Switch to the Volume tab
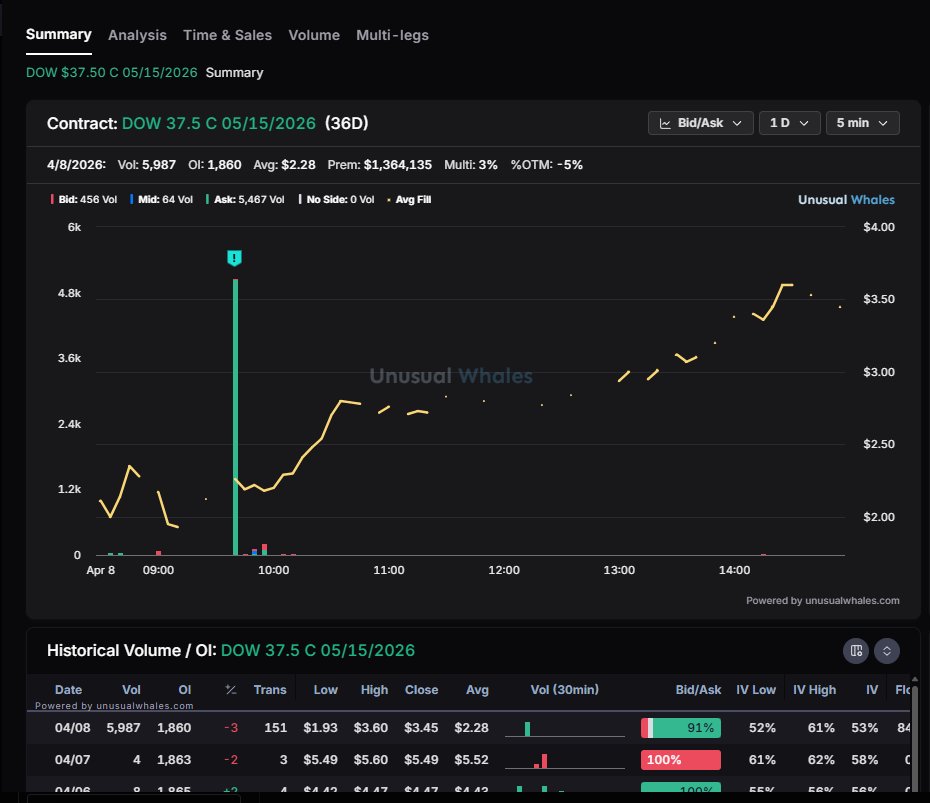This screenshot has width=930, height=803. pyautogui.click(x=314, y=35)
